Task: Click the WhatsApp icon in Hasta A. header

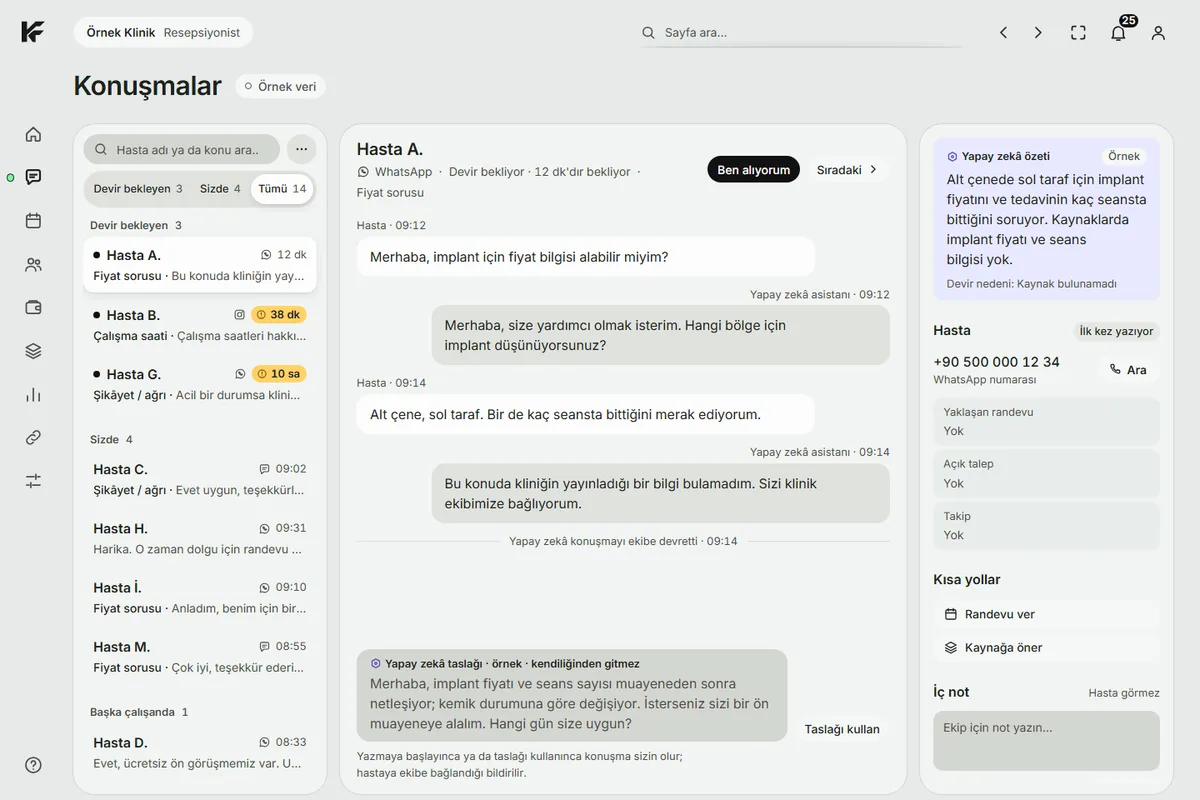Action: 363,172
